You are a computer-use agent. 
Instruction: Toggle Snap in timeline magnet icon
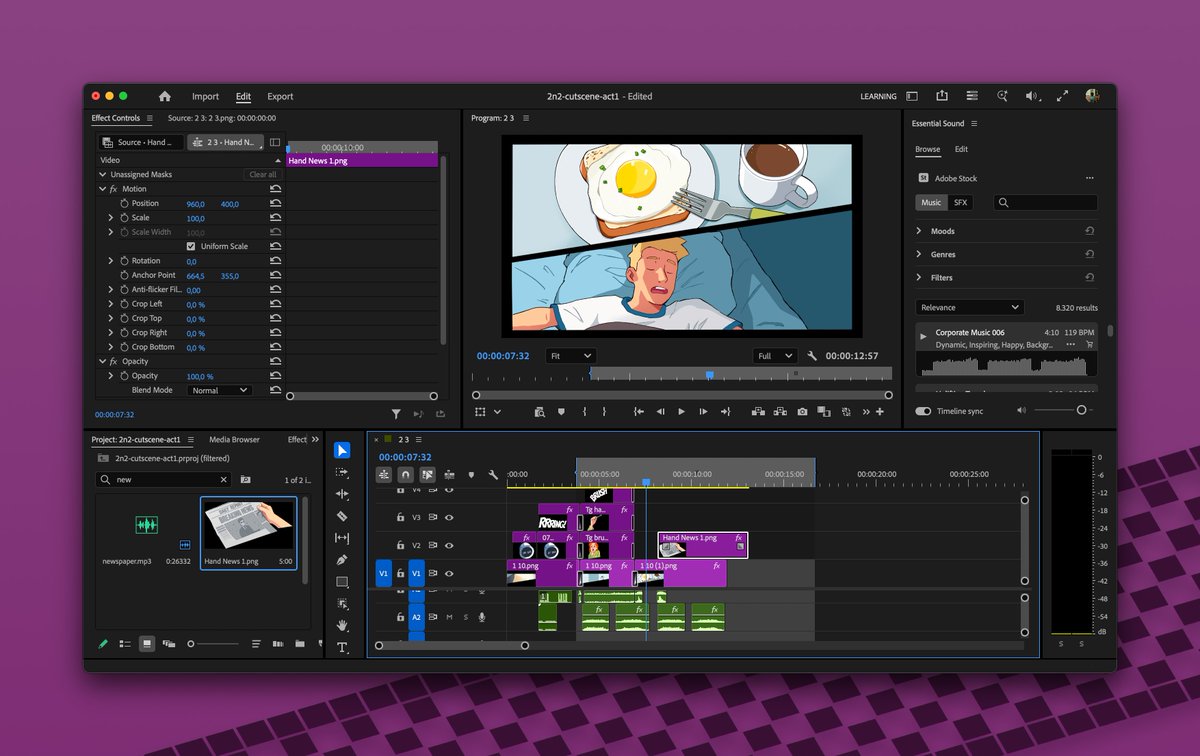pyautogui.click(x=405, y=475)
